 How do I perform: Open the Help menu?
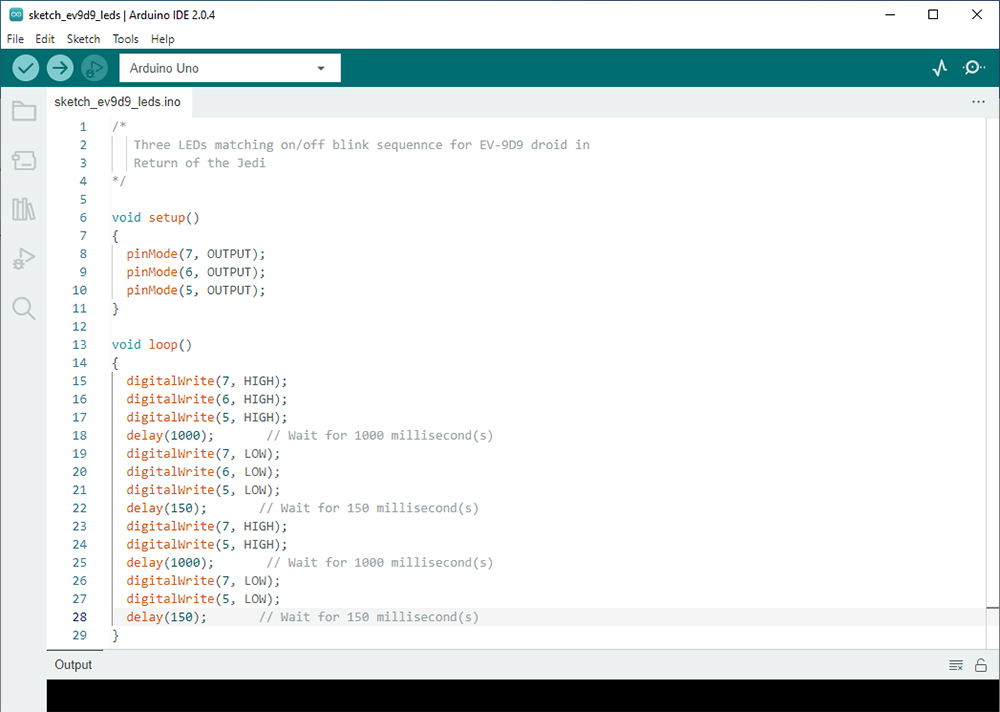point(163,39)
